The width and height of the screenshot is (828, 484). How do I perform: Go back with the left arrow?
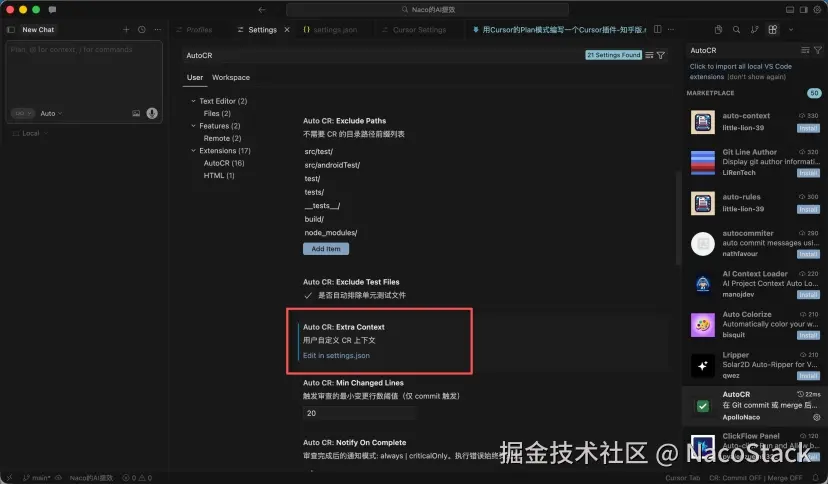point(261,10)
